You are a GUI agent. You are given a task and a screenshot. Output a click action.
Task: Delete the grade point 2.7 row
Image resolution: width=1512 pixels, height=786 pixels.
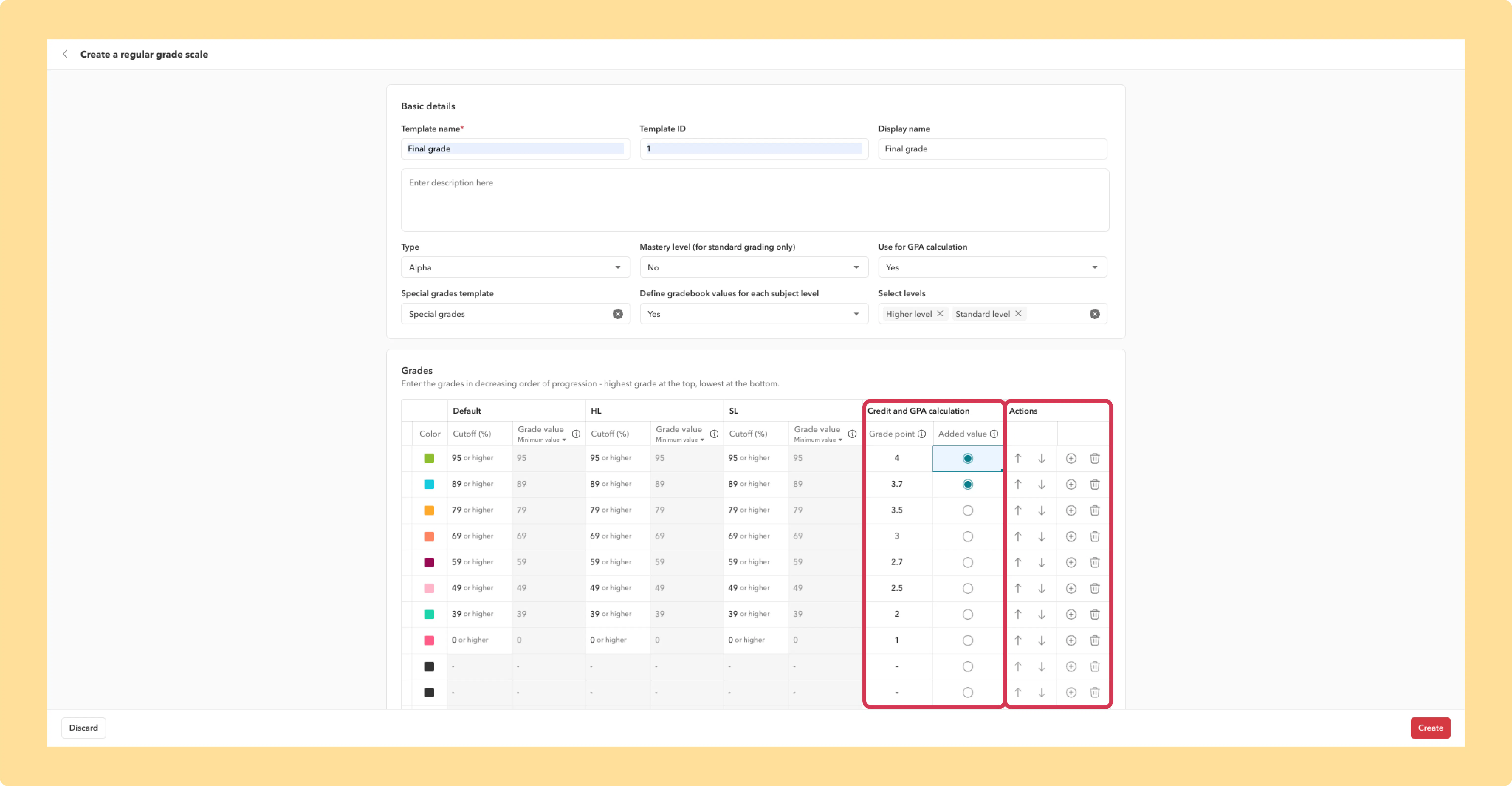click(x=1094, y=562)
